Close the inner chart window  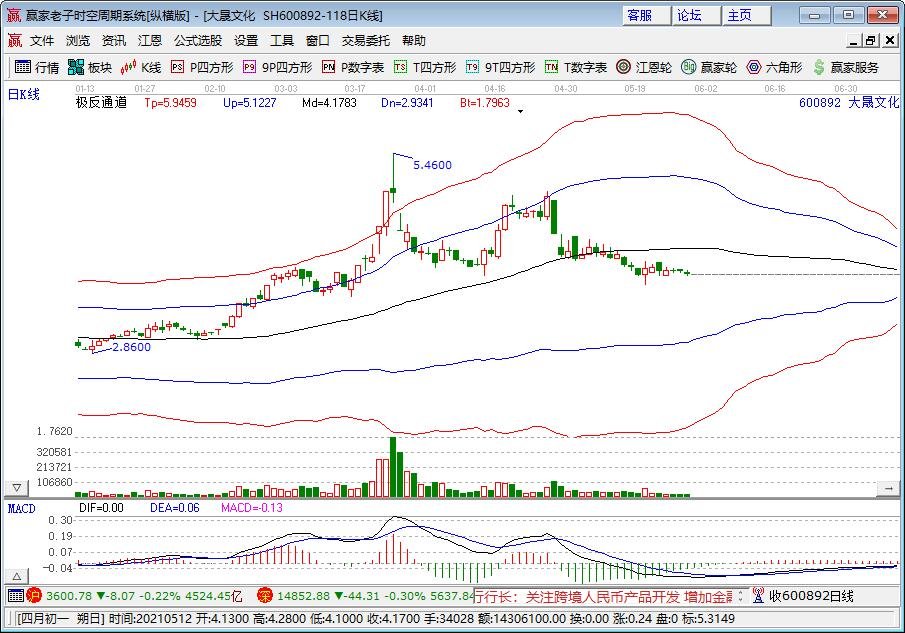click(x=890, y=40)
